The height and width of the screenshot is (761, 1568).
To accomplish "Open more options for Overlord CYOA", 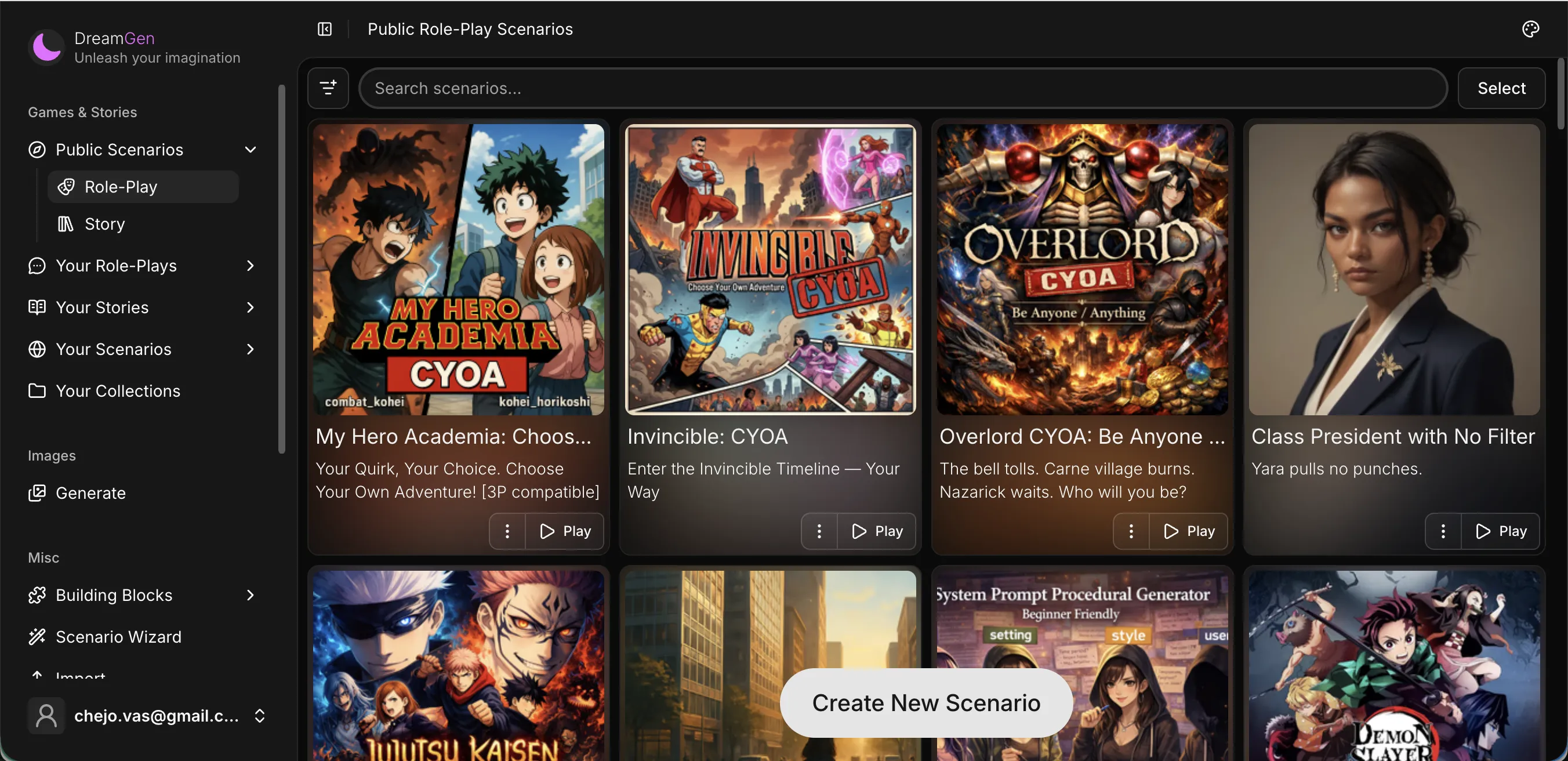I will pos(1131,531).
